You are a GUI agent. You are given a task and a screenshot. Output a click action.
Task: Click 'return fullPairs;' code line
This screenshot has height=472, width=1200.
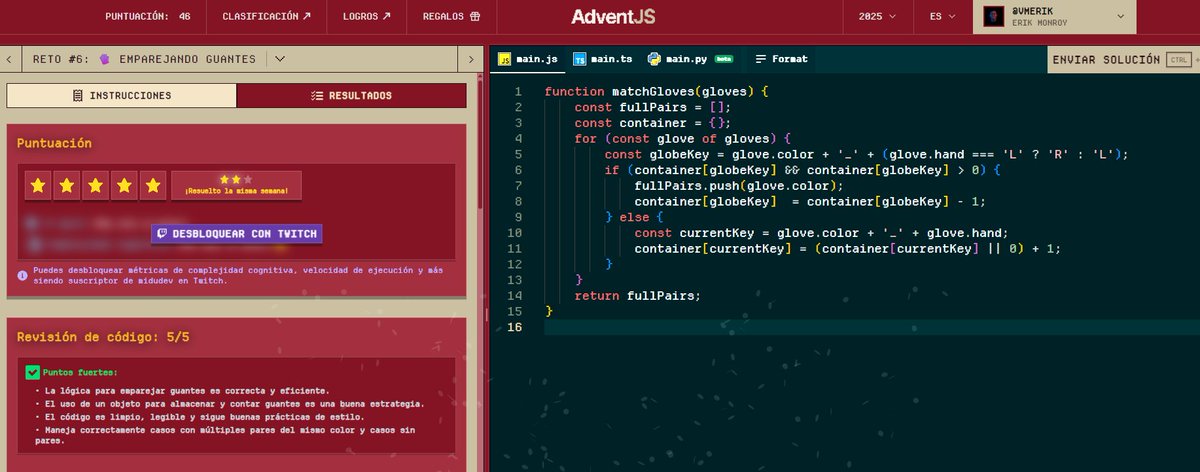tap(638, 295)
